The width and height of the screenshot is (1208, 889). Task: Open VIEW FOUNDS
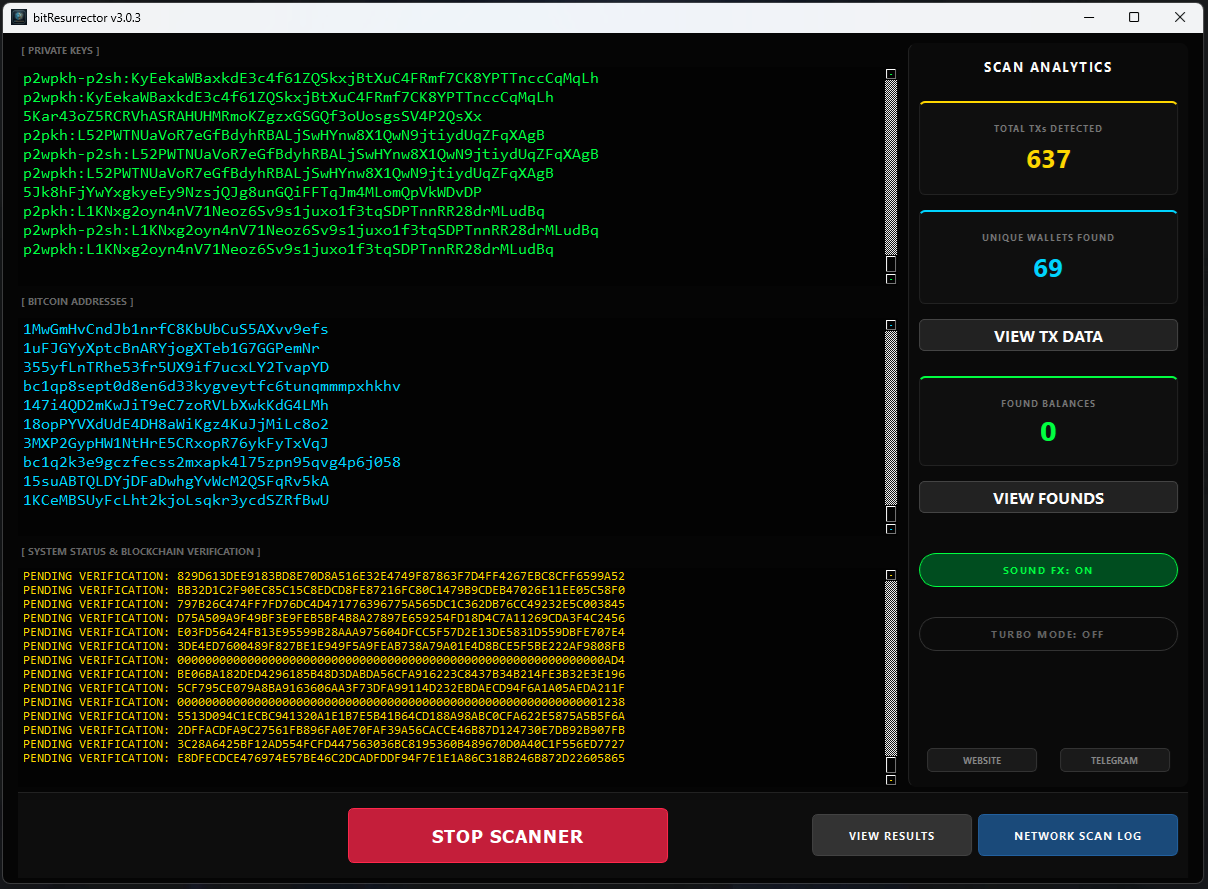(x=1048, y=497)
